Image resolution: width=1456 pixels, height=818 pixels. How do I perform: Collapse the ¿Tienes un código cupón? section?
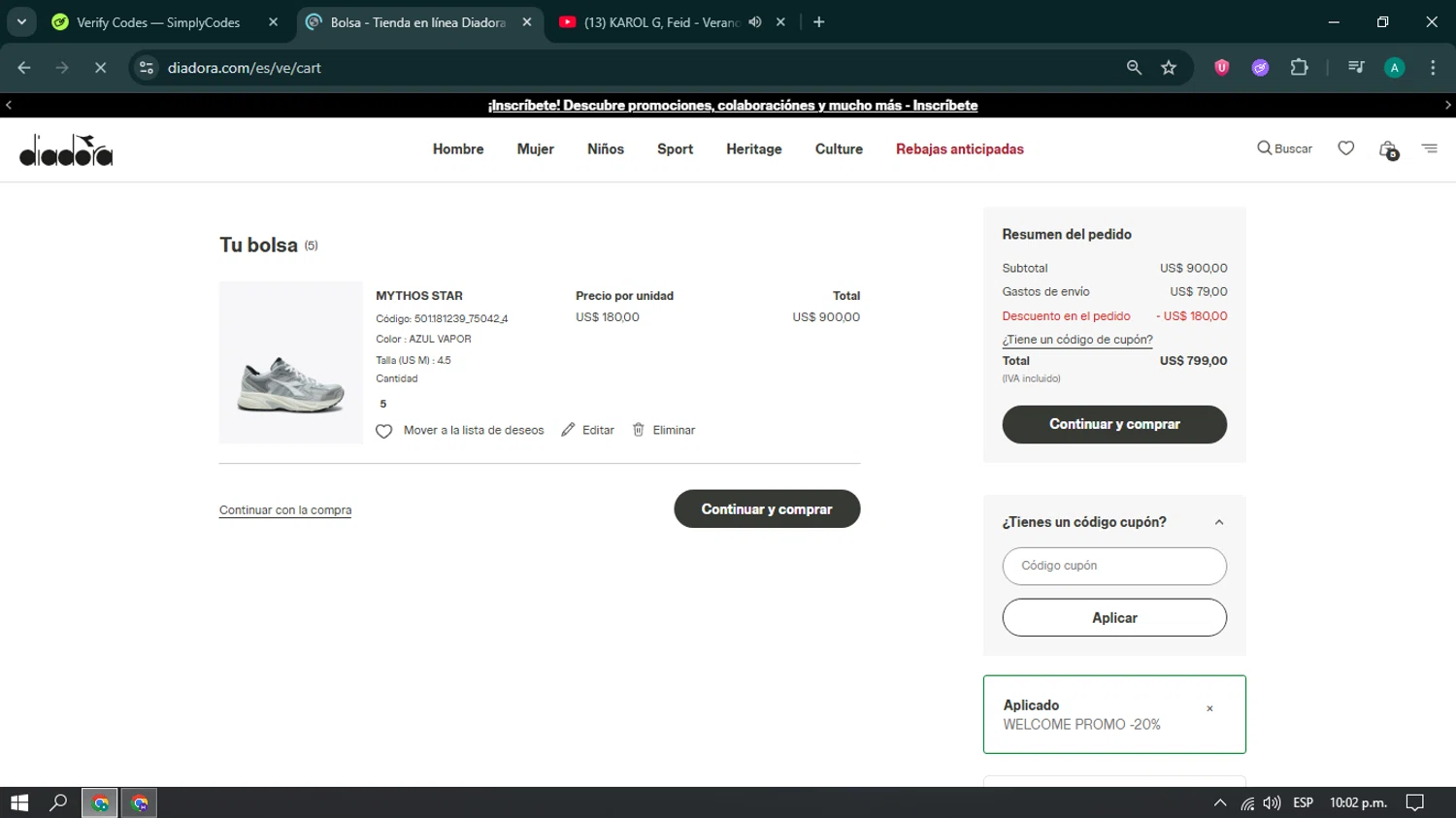(1219, 522)
